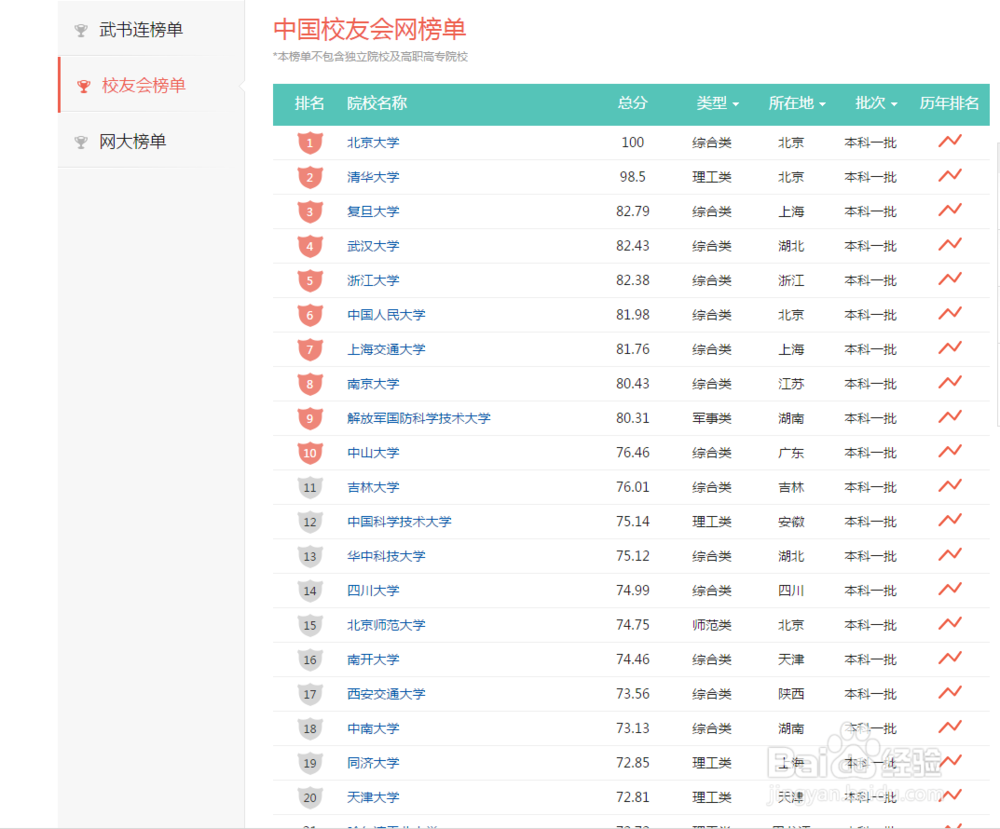View ranking history trend icon for 北京大学

(x=950, y=141)
